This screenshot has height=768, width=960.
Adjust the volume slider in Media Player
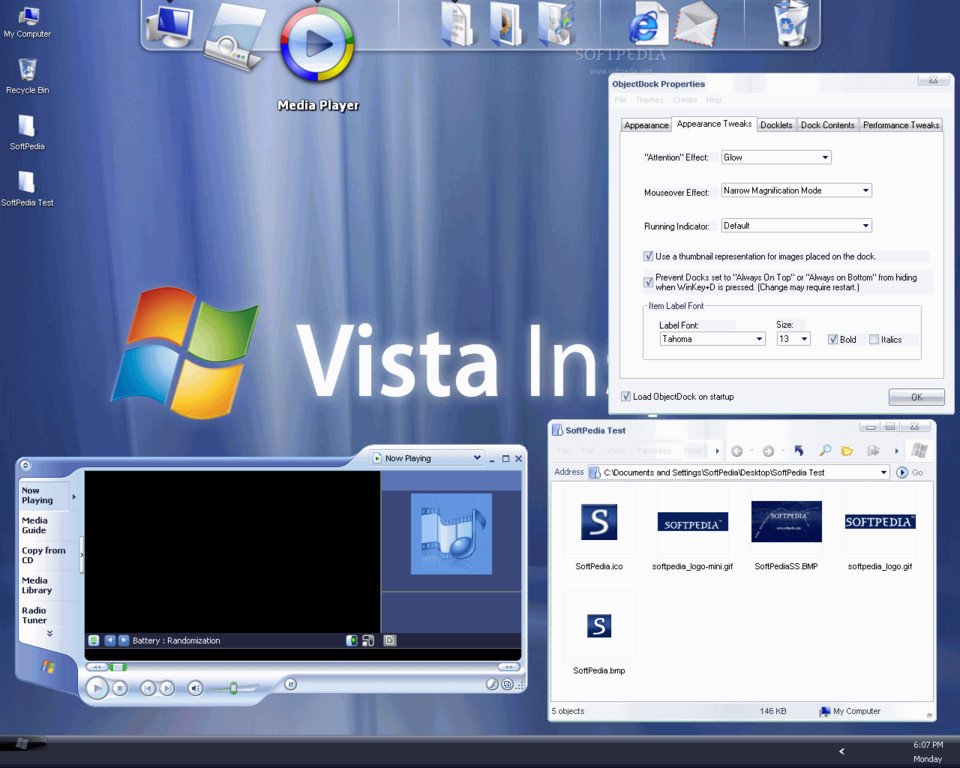pyautogui.click(x=235, y=688)
